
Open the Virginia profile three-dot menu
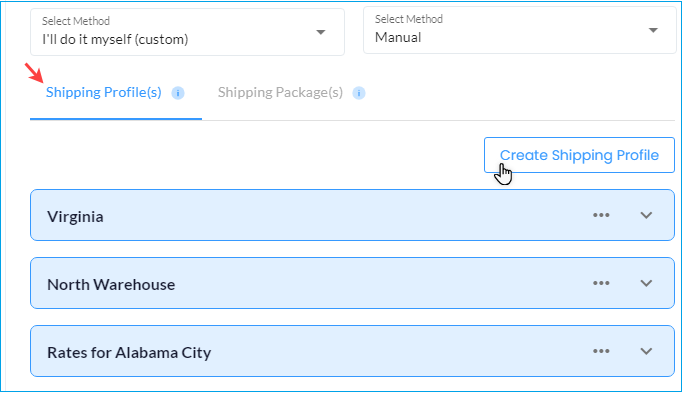[x=601, y=215]
